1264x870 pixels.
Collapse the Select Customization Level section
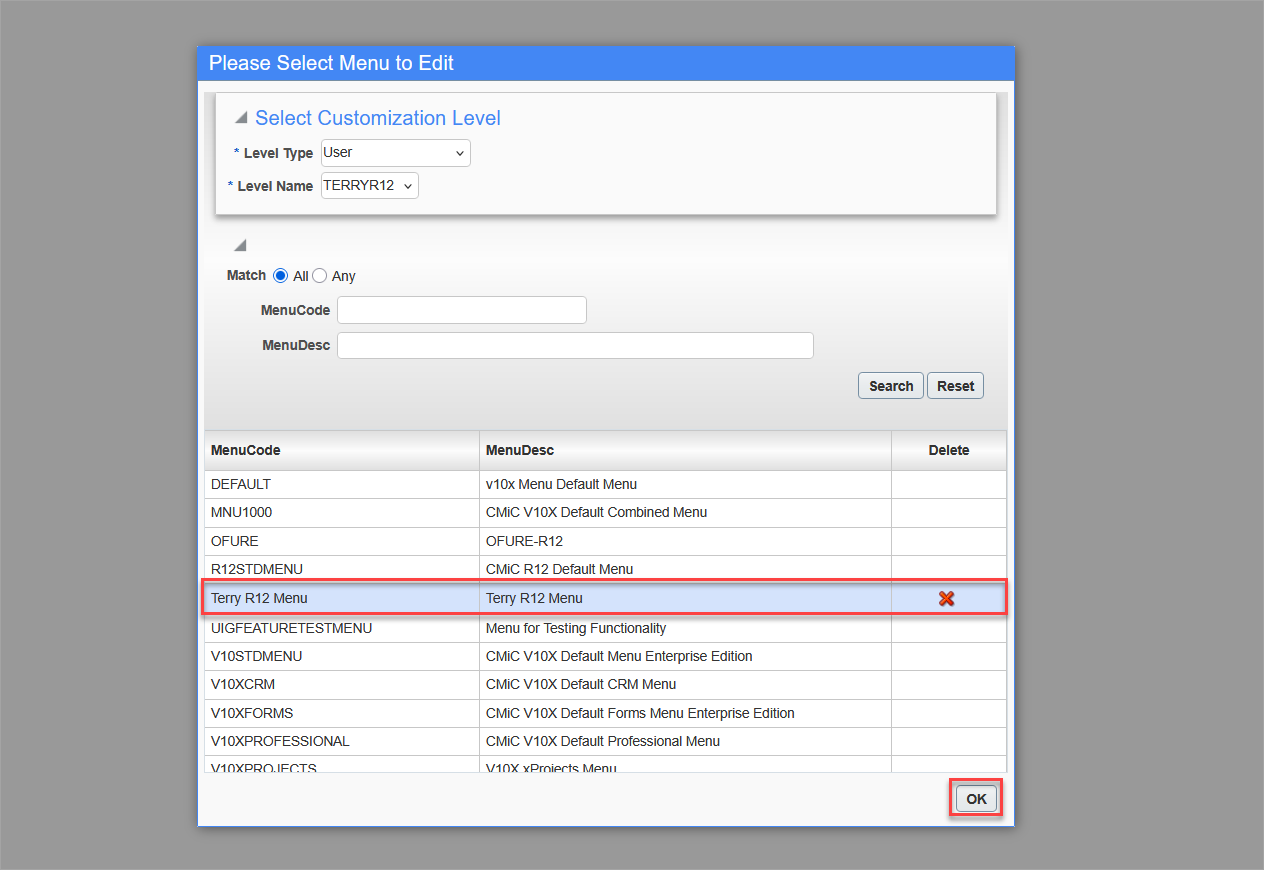(x=241, y=118)
